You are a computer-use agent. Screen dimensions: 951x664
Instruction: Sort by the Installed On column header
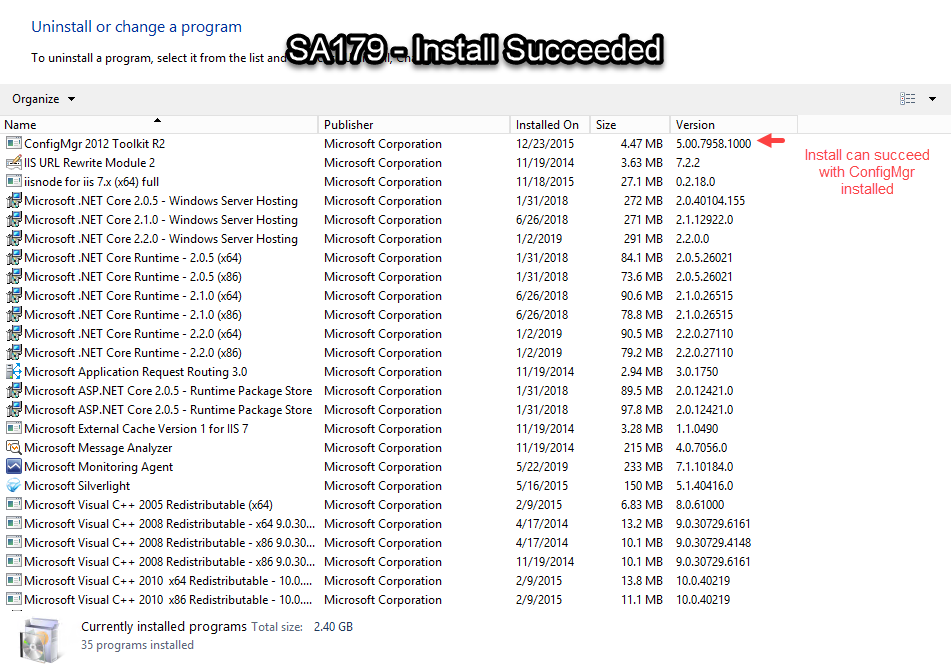[x=548, y=125]
